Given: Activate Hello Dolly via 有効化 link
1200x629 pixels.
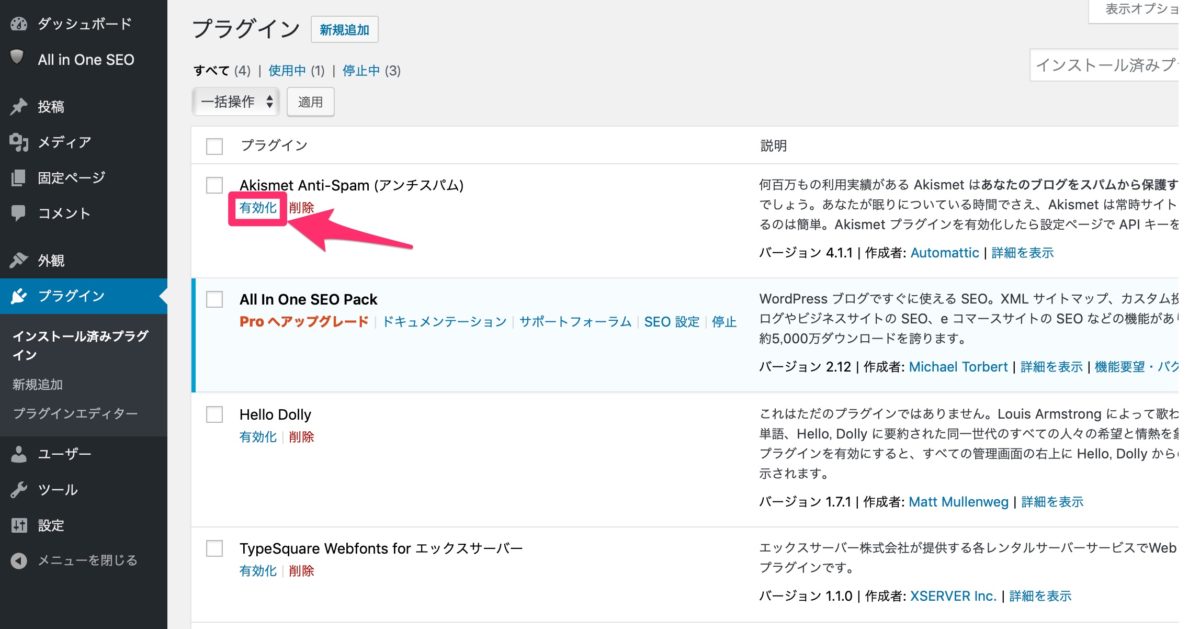Looking at the screenshot, I should click(258, 437).
